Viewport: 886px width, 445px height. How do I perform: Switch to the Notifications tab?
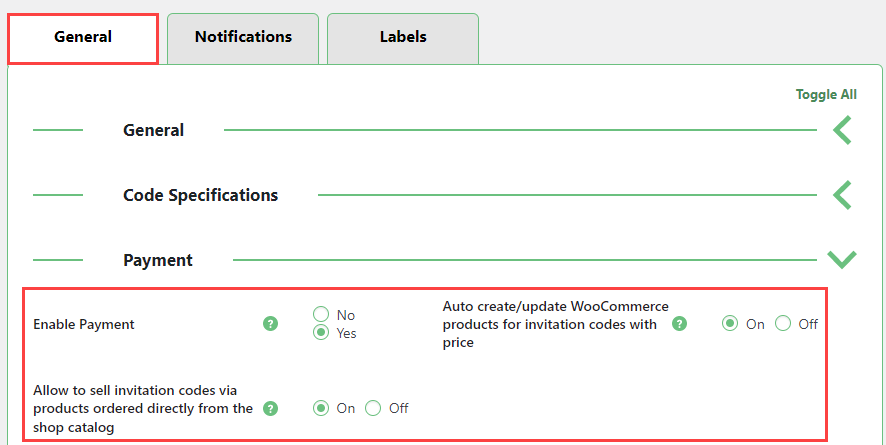(x=243, y=37)
